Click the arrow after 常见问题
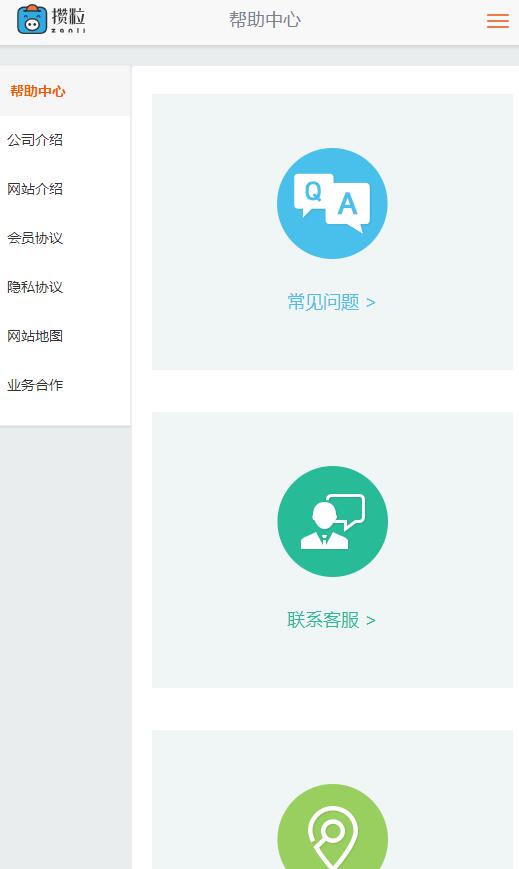Image resolution: width=519 pixels, height=869 pixels. (x=371, y=303)
